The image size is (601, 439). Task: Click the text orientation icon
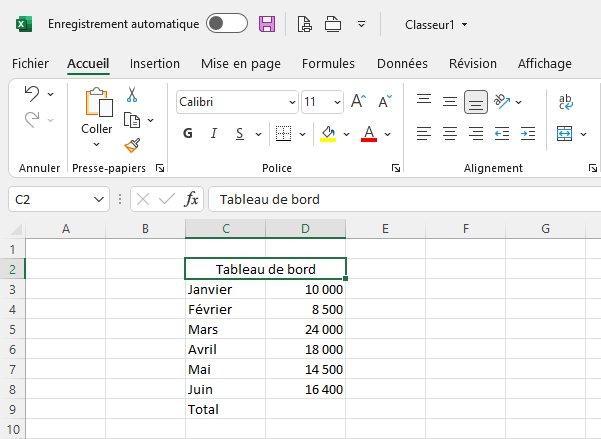pos(502,102)
